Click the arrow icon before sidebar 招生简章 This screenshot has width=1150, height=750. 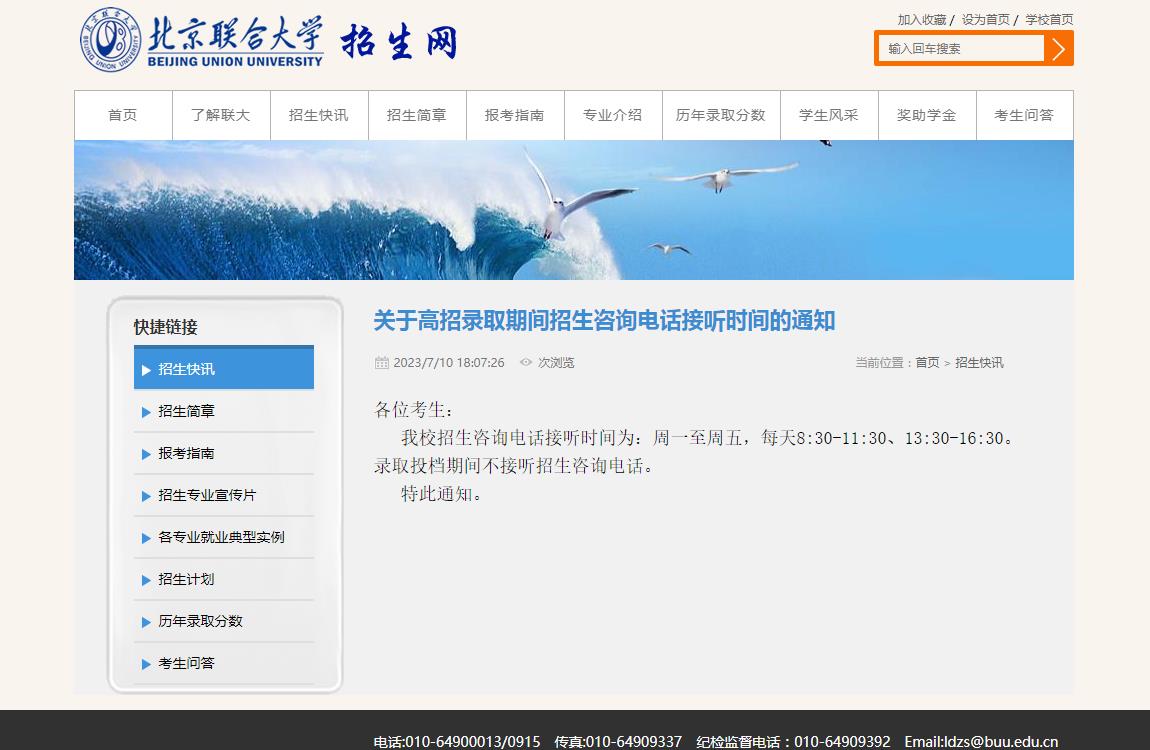coord(146,412)
